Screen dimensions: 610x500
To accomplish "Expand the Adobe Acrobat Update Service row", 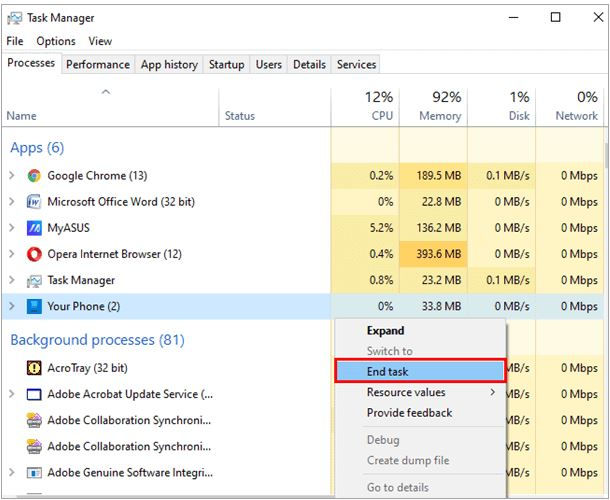I will (12, 394).
